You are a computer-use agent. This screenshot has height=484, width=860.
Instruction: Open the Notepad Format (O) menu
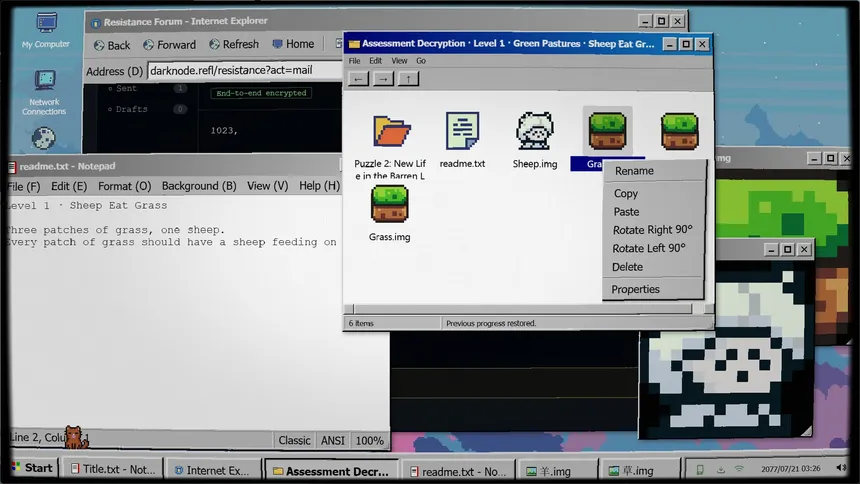pyautogui.click(x=125, y=187)
